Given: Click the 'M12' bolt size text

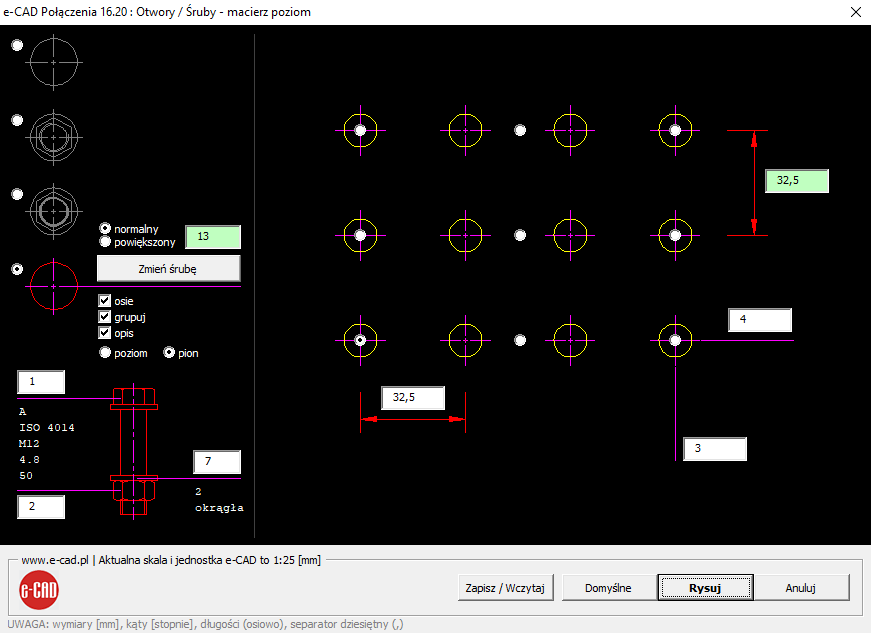Looking at the screenshot, I should click(29, 444).
